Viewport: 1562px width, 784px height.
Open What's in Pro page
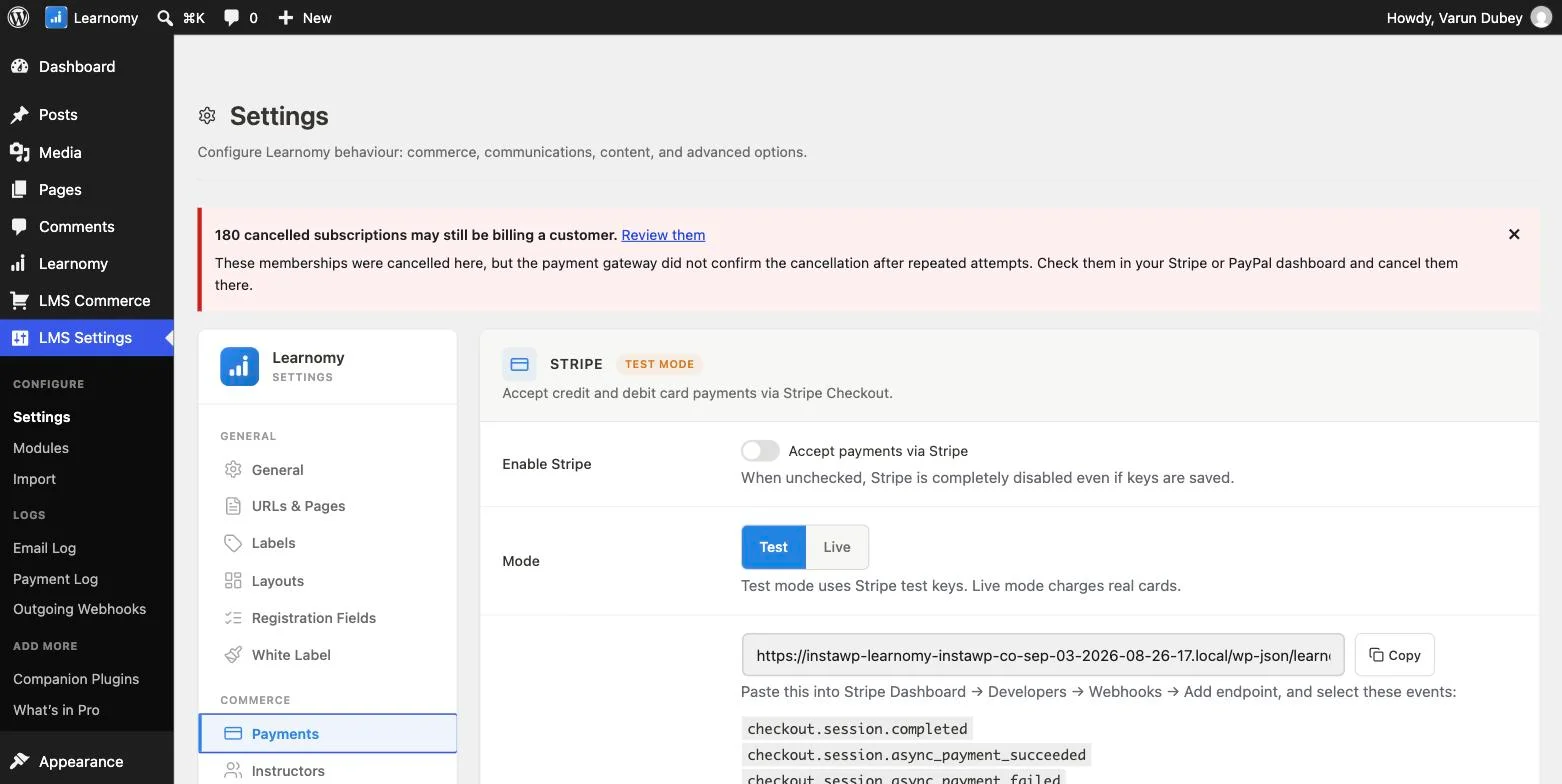pyautogui.click(x=56, y=710)
